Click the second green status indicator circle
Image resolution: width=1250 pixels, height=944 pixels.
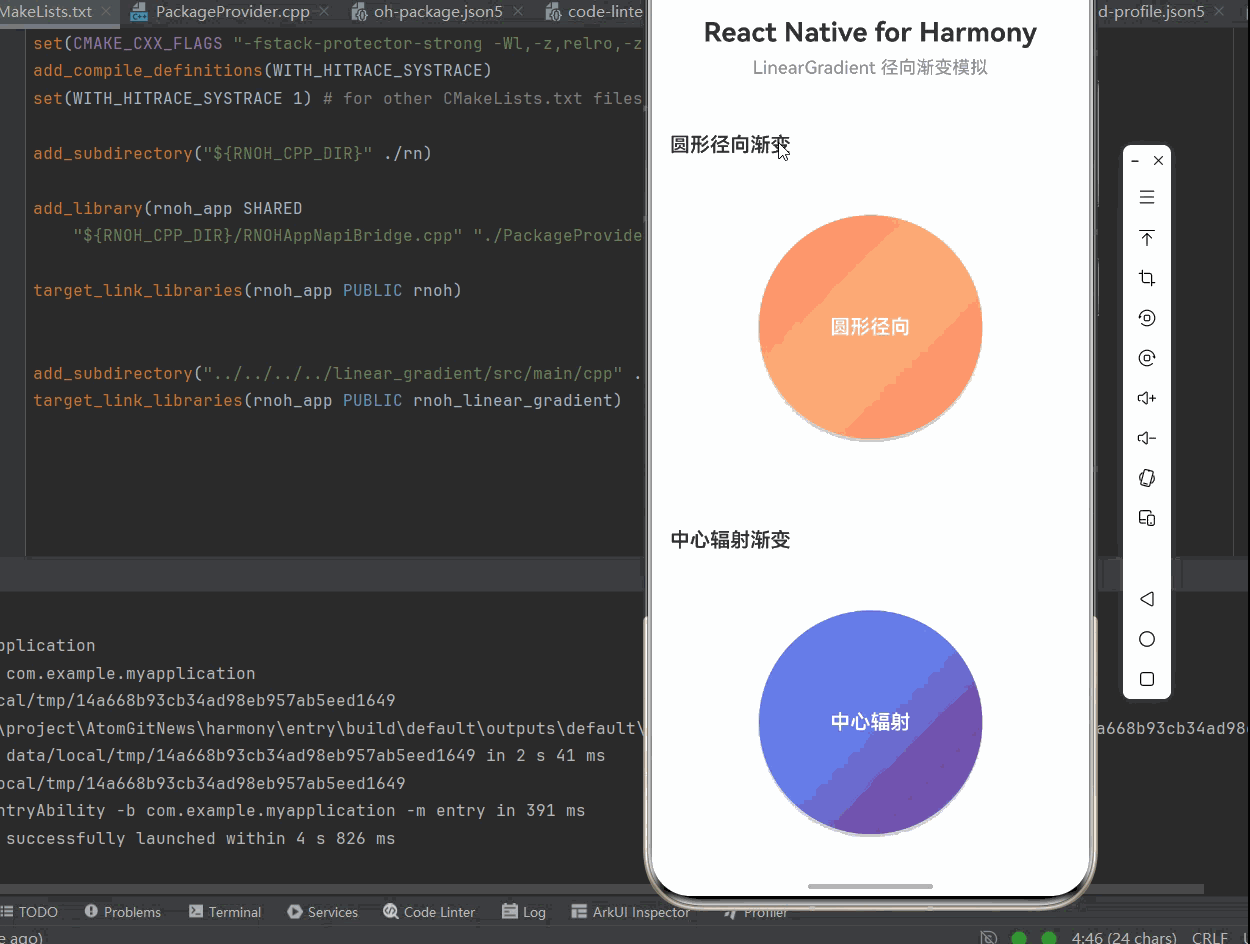(x=1049, y=938)
